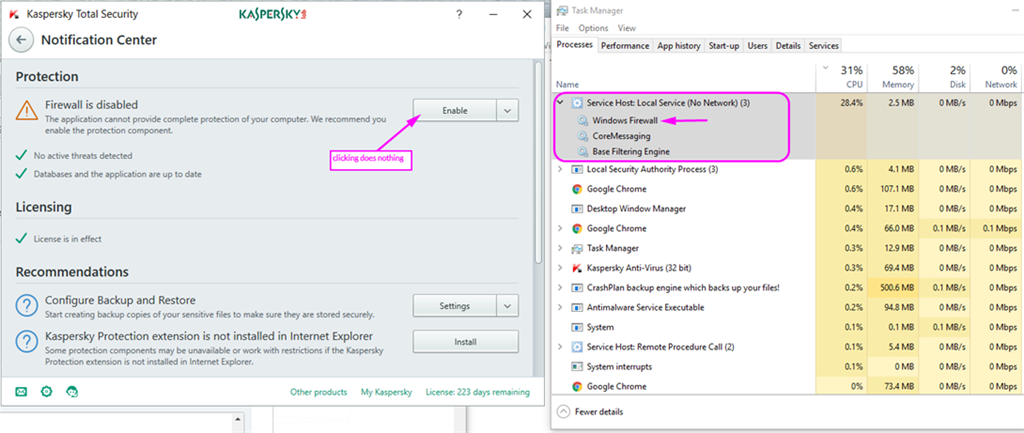Viewport: 1024px width, 433px height.
Task: Open the dropdown arrow next to Settings
Action: 507,306
